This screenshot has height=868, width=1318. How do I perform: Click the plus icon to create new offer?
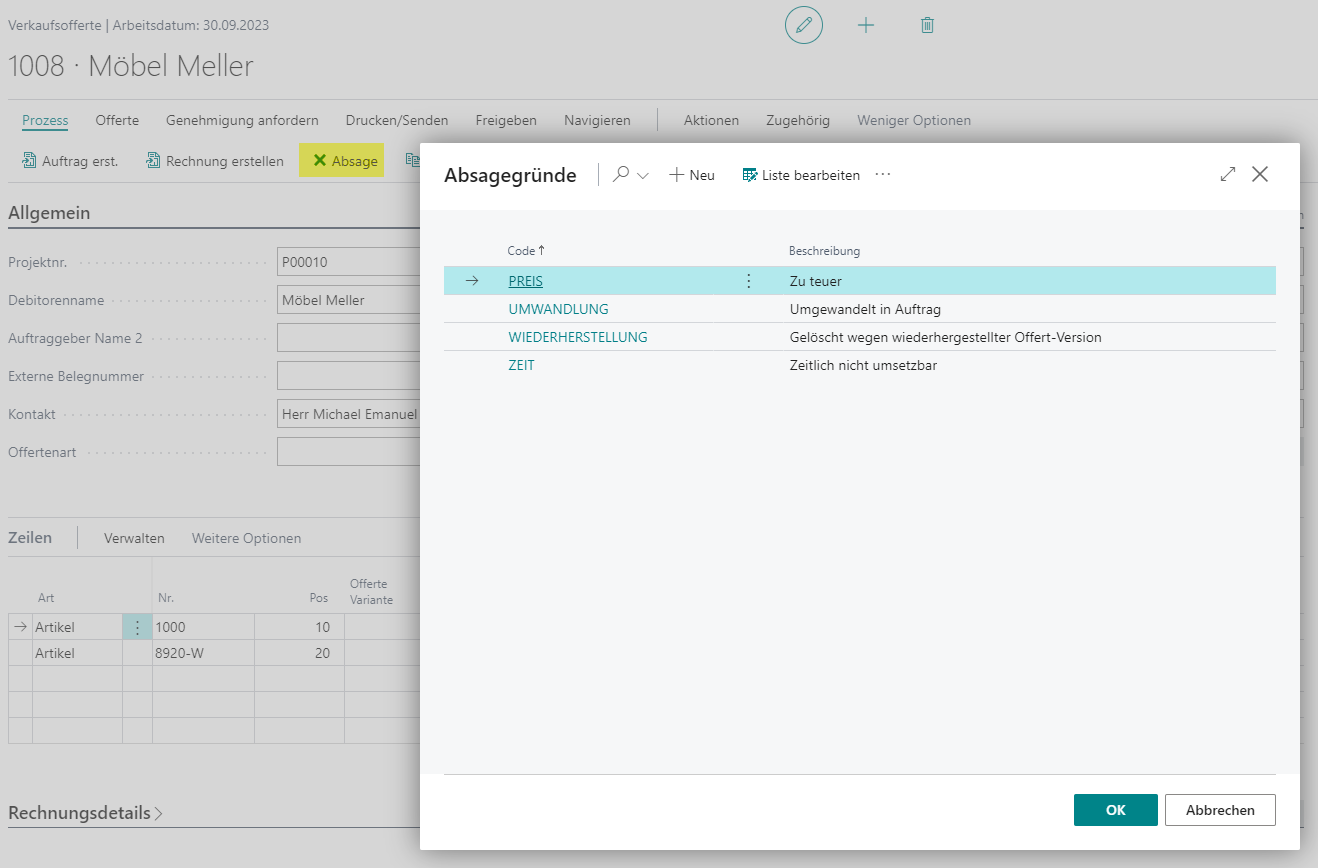click(x=866, y=25)
